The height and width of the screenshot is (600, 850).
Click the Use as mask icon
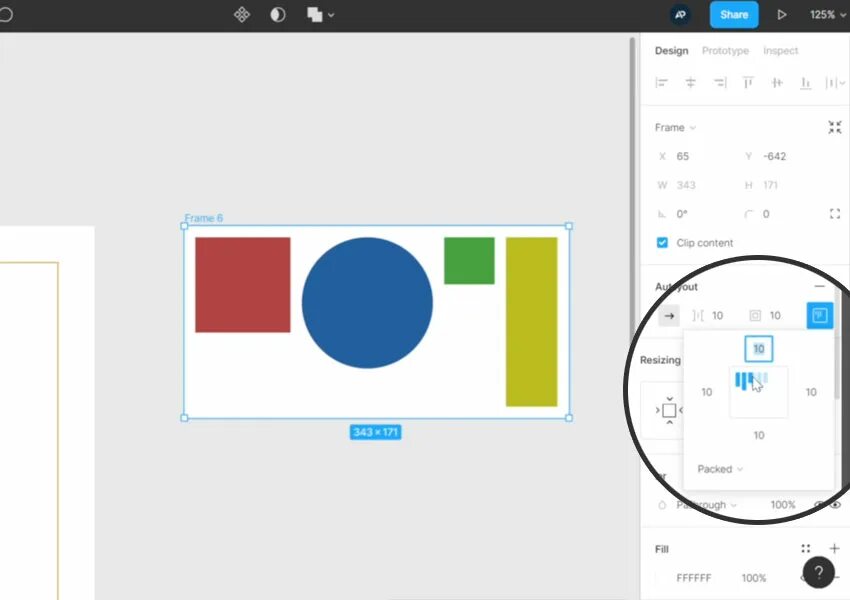[278, 15]
